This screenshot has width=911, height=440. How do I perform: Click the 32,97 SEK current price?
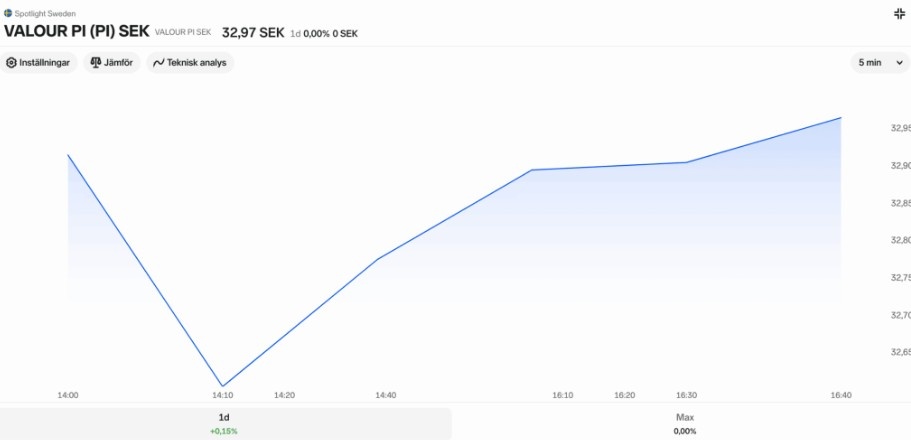pos(253,33)
